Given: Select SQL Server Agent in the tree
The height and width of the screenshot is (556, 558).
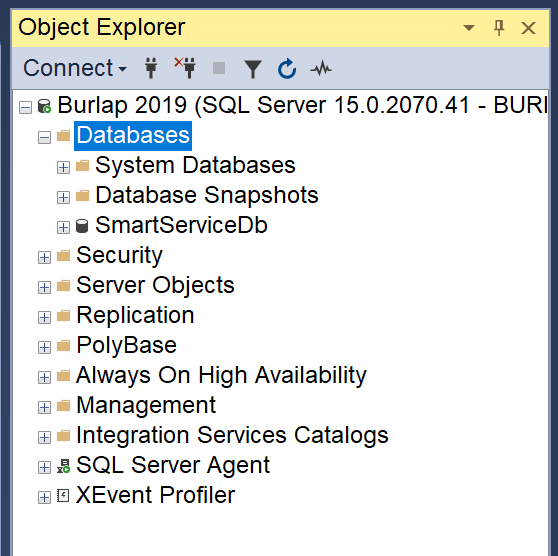Looking at the screenshot, I should click(173, 465).
